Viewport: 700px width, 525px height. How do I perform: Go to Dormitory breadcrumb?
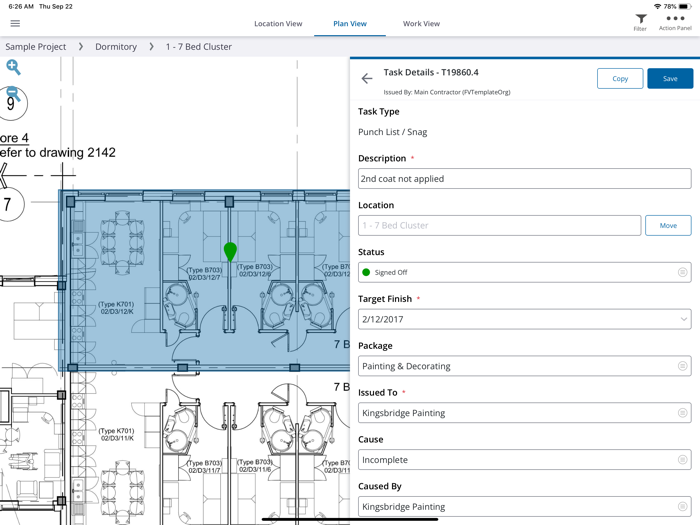click(116, 46)
